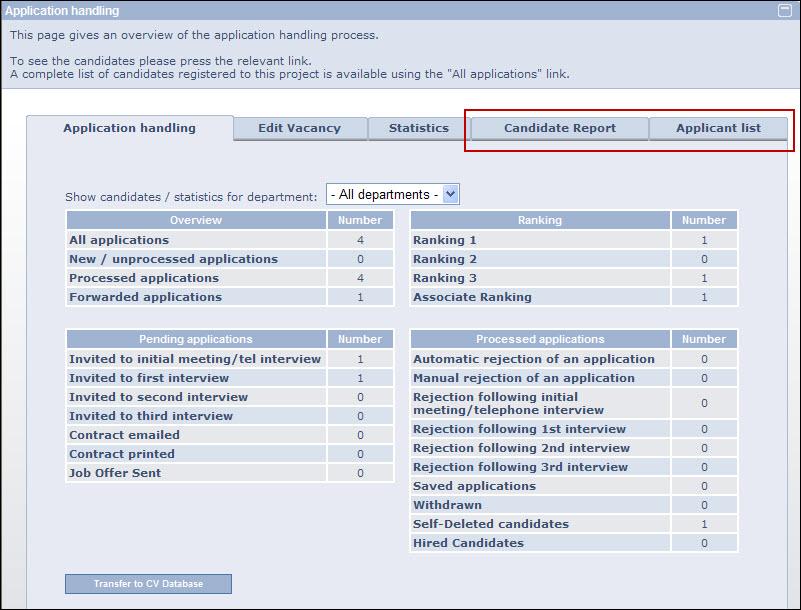
Task: Click the Ranking table header
Action: [x=540, y=220]
